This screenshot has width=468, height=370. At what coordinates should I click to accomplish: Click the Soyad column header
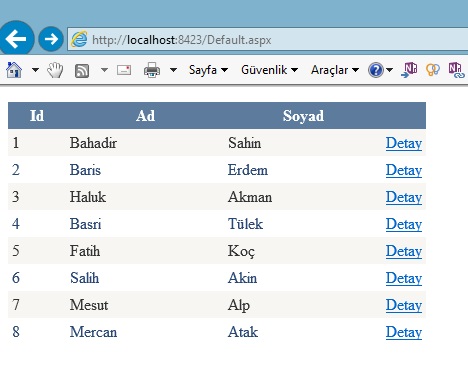tap(303, 116)
